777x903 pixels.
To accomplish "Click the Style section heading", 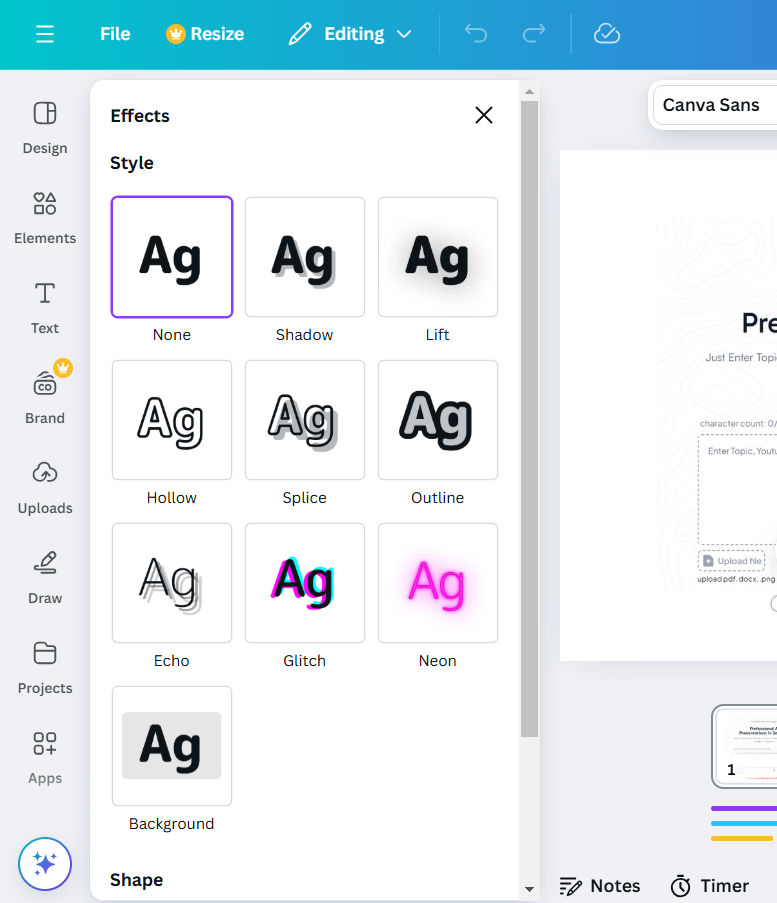I will pyautogui.click(x=132, y=163).
